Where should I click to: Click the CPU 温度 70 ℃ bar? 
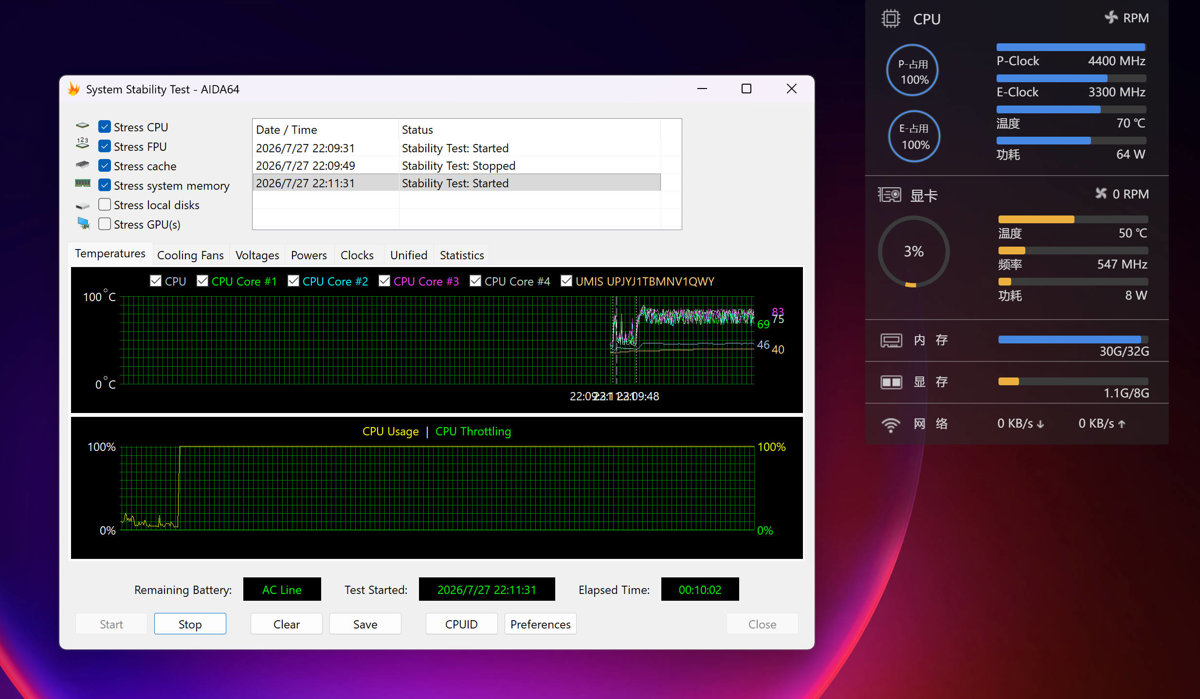pos(1071,109)
